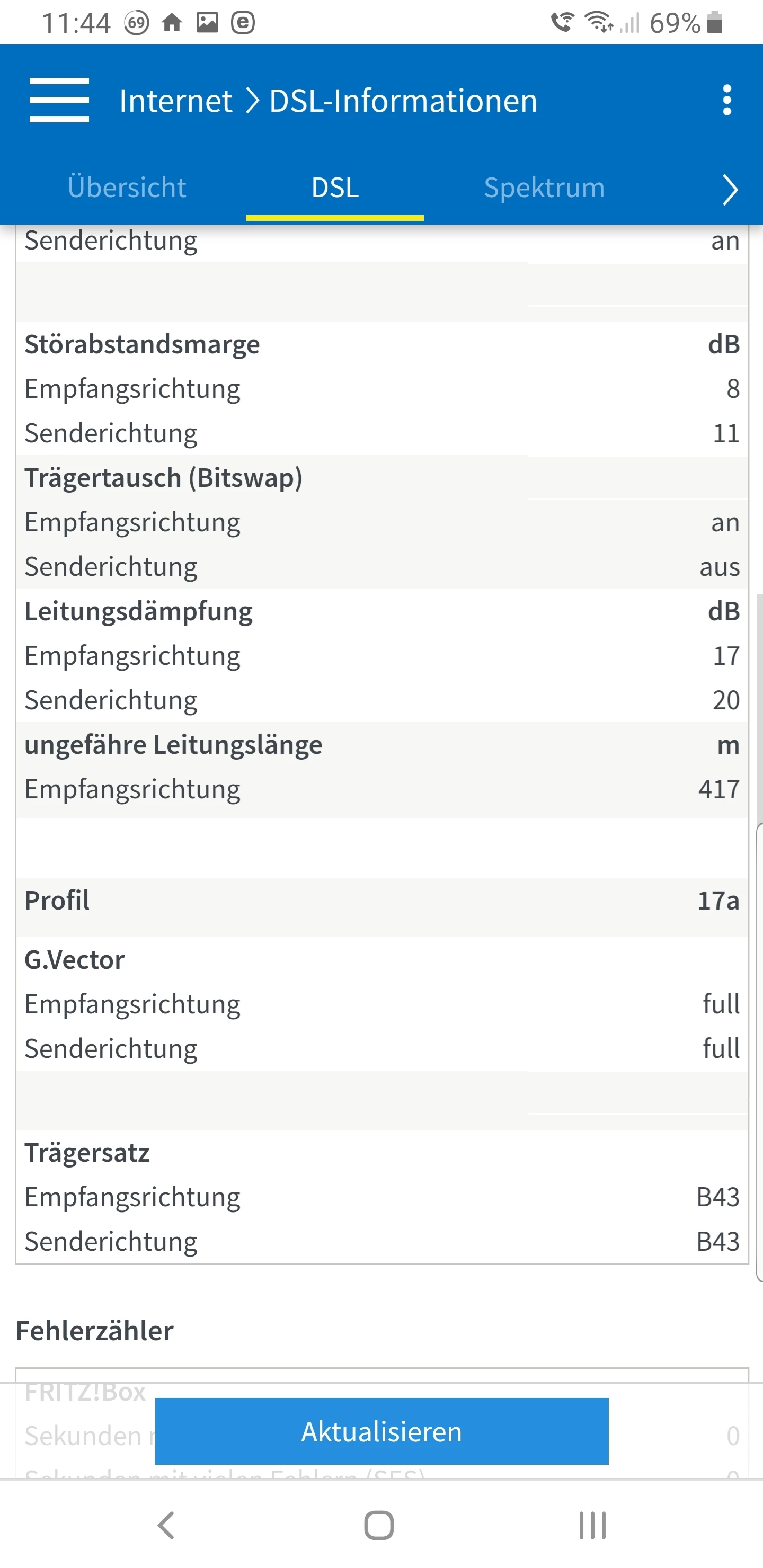Click the Internet breadcrumb title
The height and width of the screenshot is (1568, 763).
pyautogui.click(x=175, y=101)
